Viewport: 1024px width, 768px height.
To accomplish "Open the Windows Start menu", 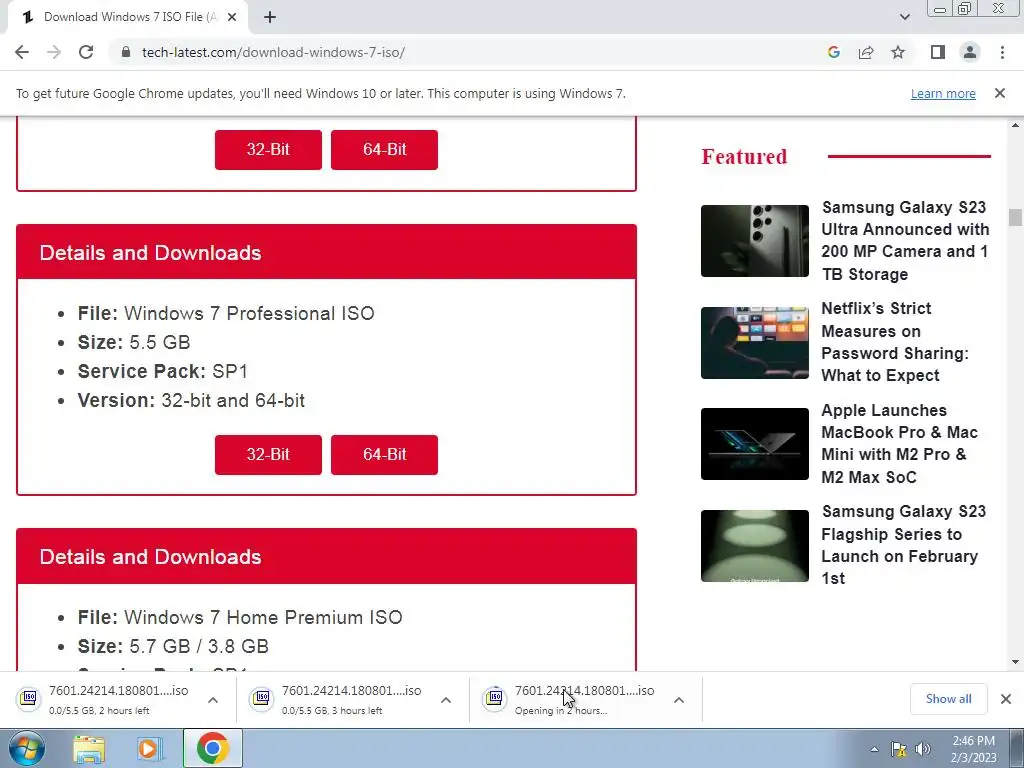I will click(26, 748).
